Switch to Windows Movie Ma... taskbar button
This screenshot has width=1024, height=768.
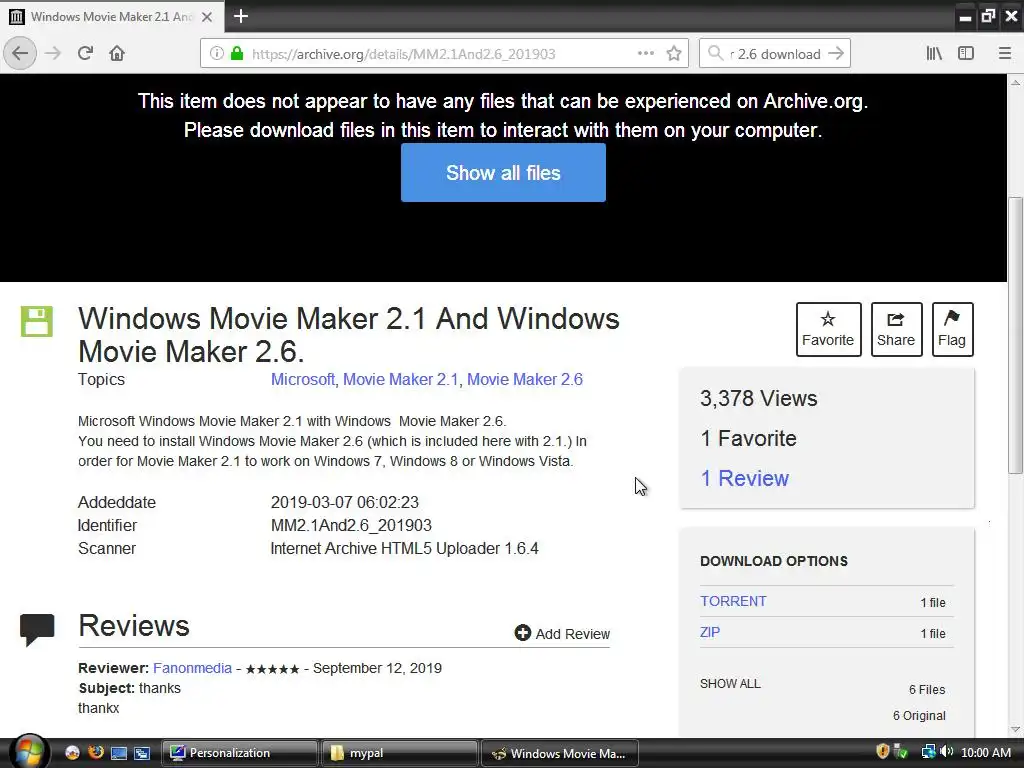559,753
